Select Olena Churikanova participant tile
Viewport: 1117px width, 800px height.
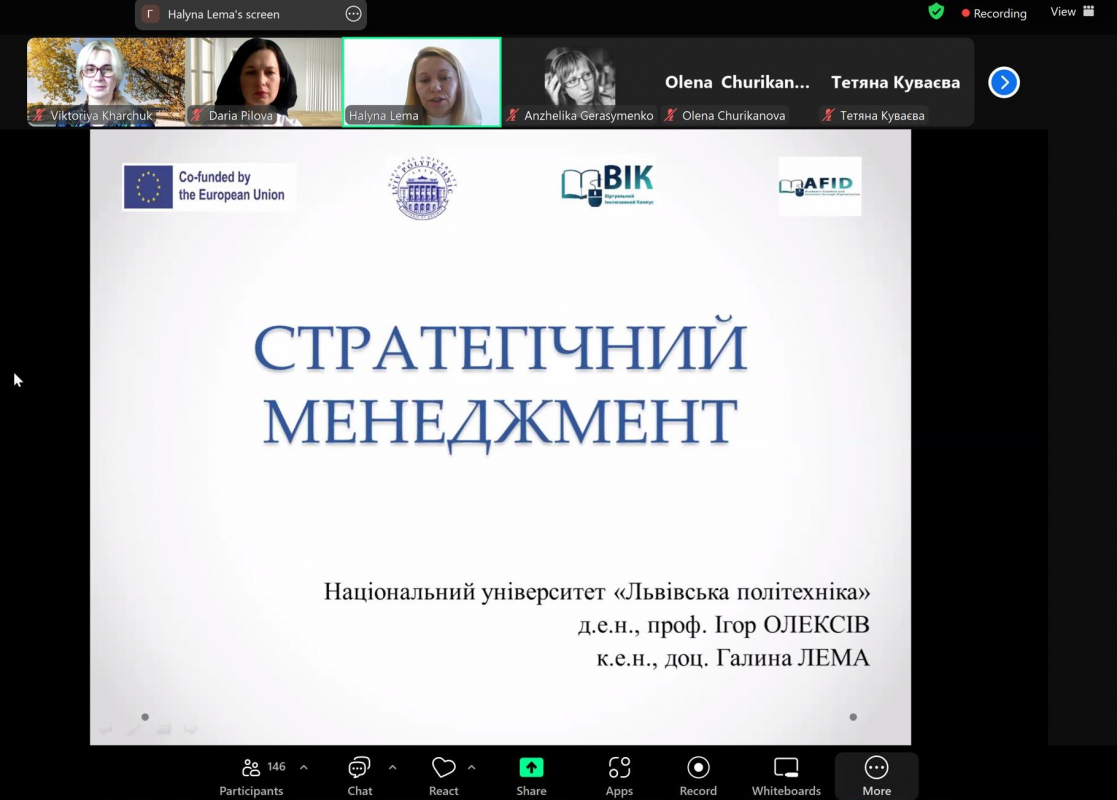coord(737,82)
